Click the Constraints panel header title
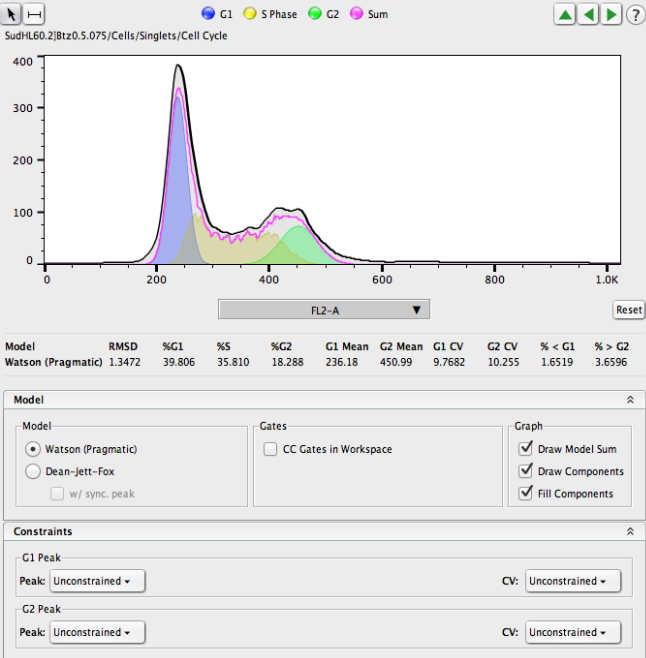The image size is (646, 658). pyautogui.click(x=43, y=532)
